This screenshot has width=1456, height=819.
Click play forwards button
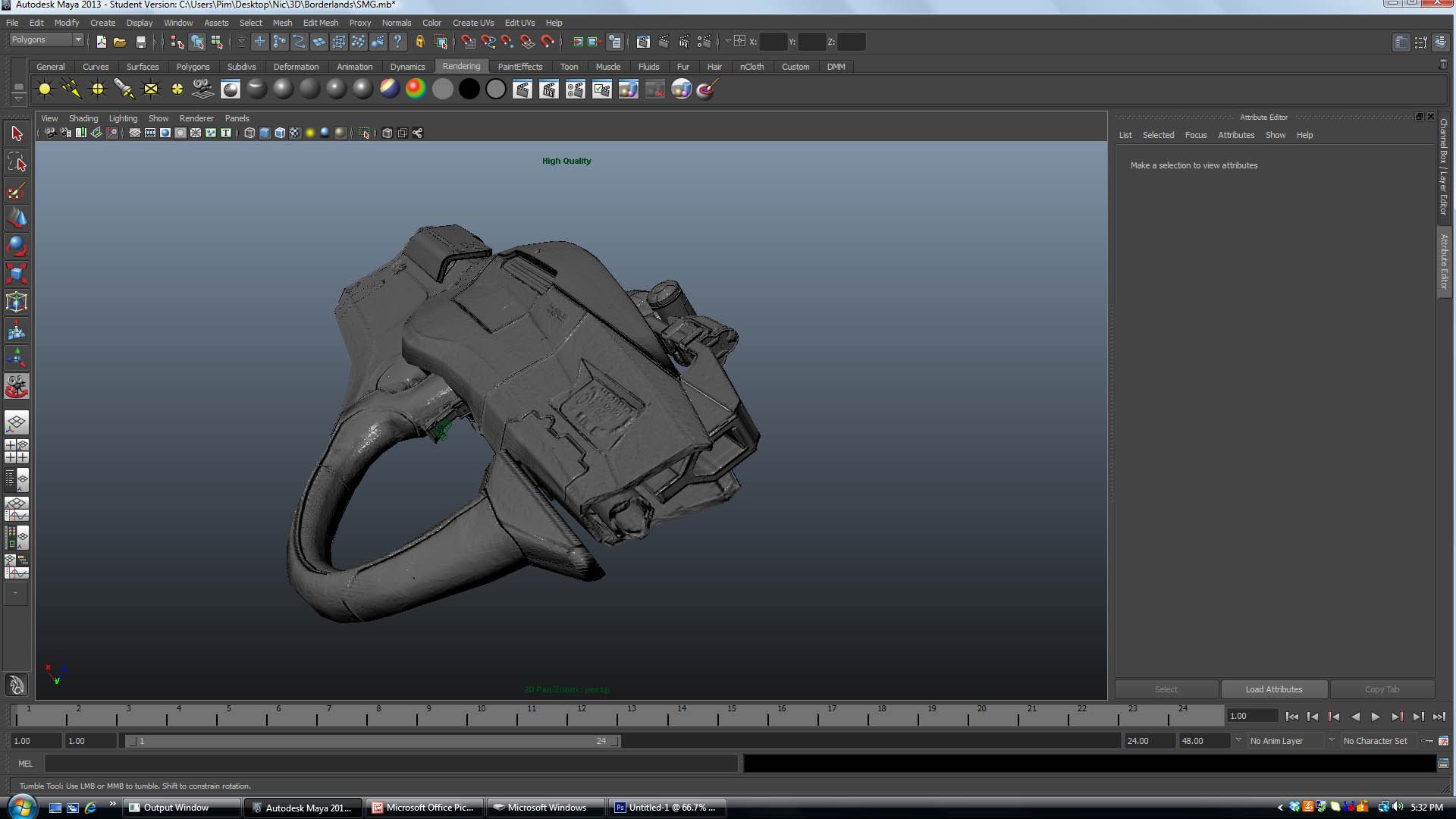(1376, 717)
